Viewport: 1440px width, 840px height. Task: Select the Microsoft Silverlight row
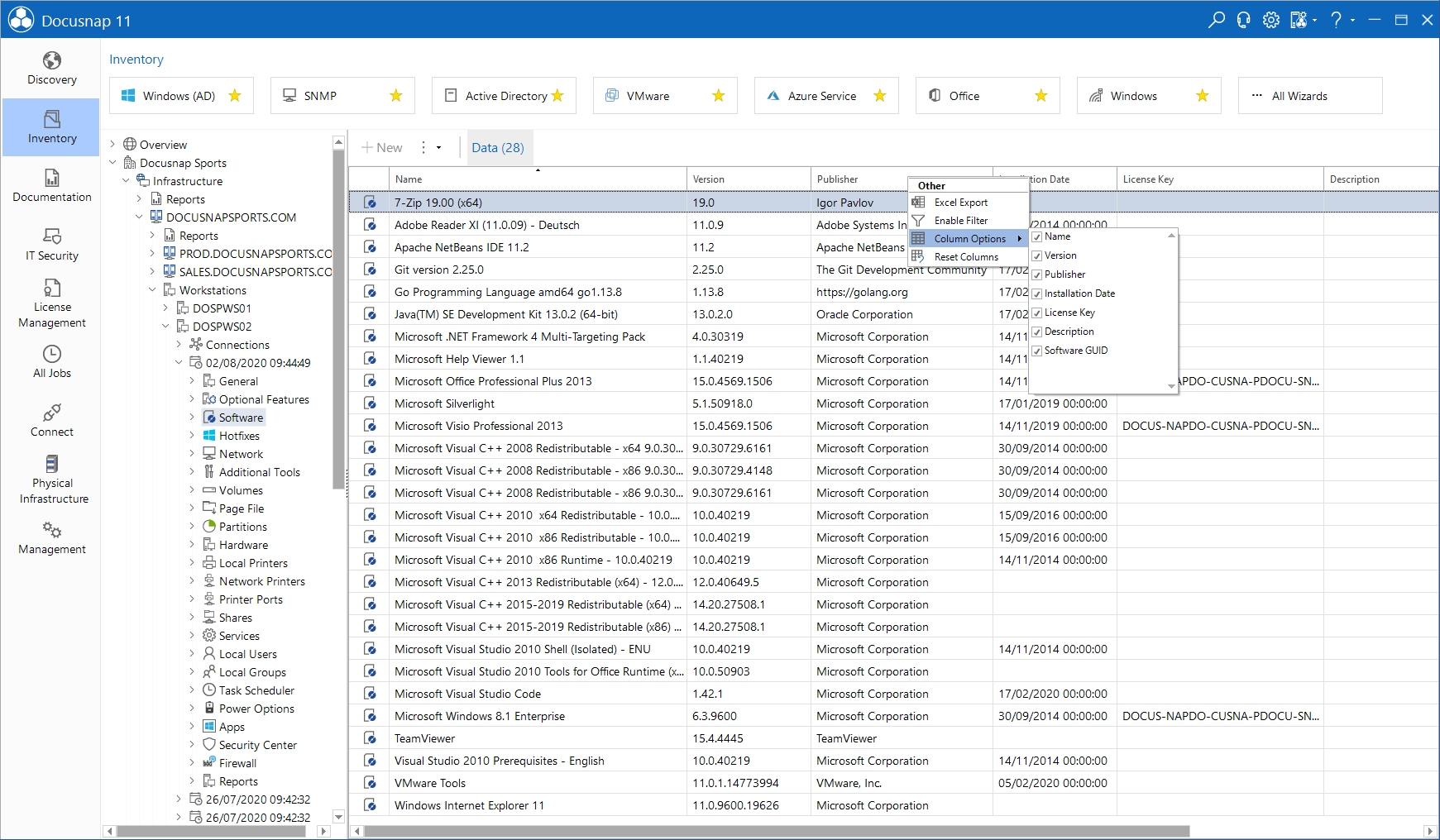pyautogui.click(x=893, y=403)
